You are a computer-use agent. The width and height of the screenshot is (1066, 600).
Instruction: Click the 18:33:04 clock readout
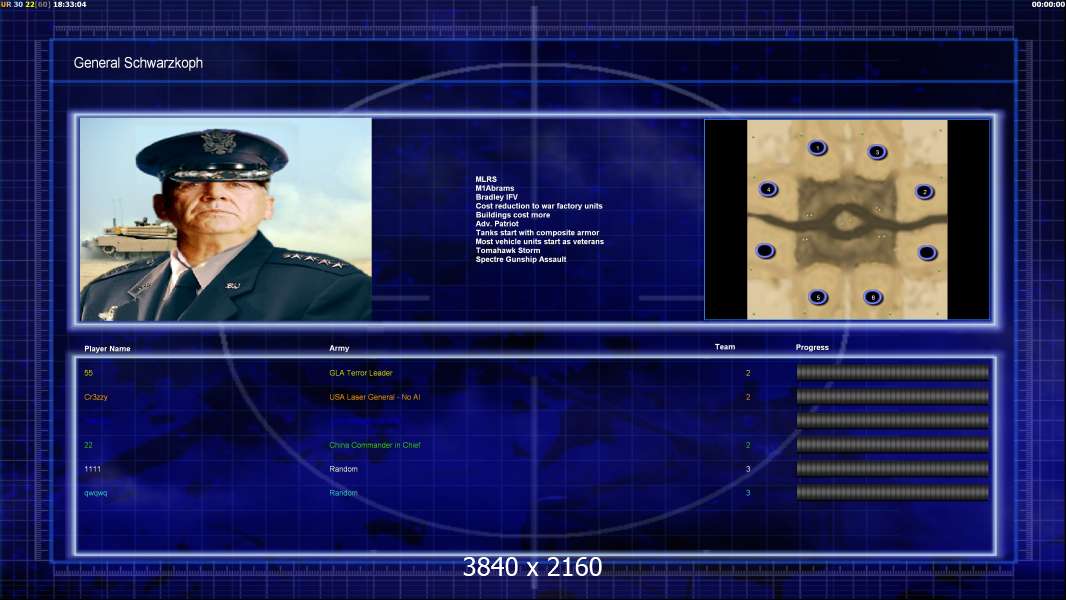pos(69,4)
